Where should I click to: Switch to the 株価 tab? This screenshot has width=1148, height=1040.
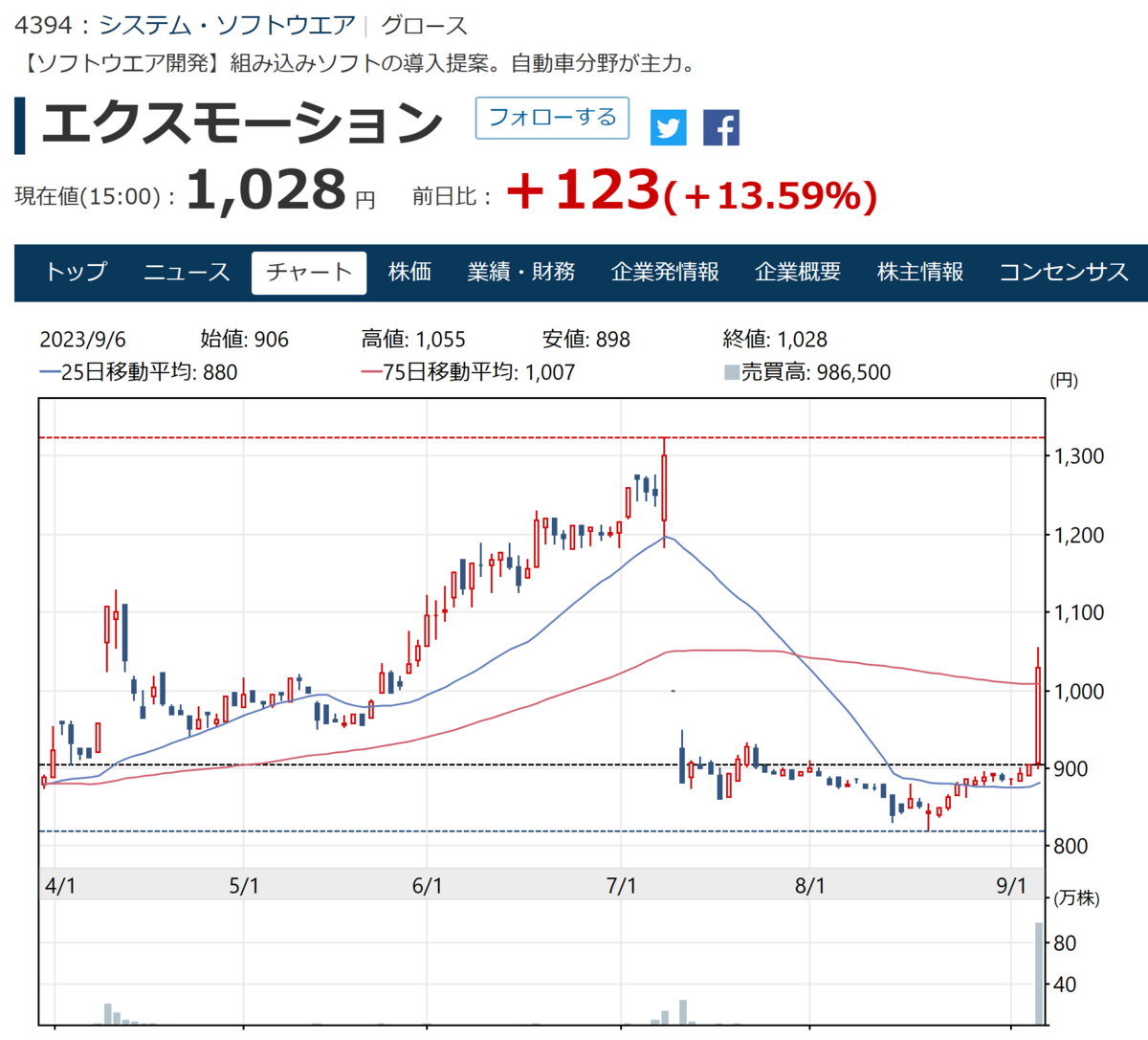point(409,273)
